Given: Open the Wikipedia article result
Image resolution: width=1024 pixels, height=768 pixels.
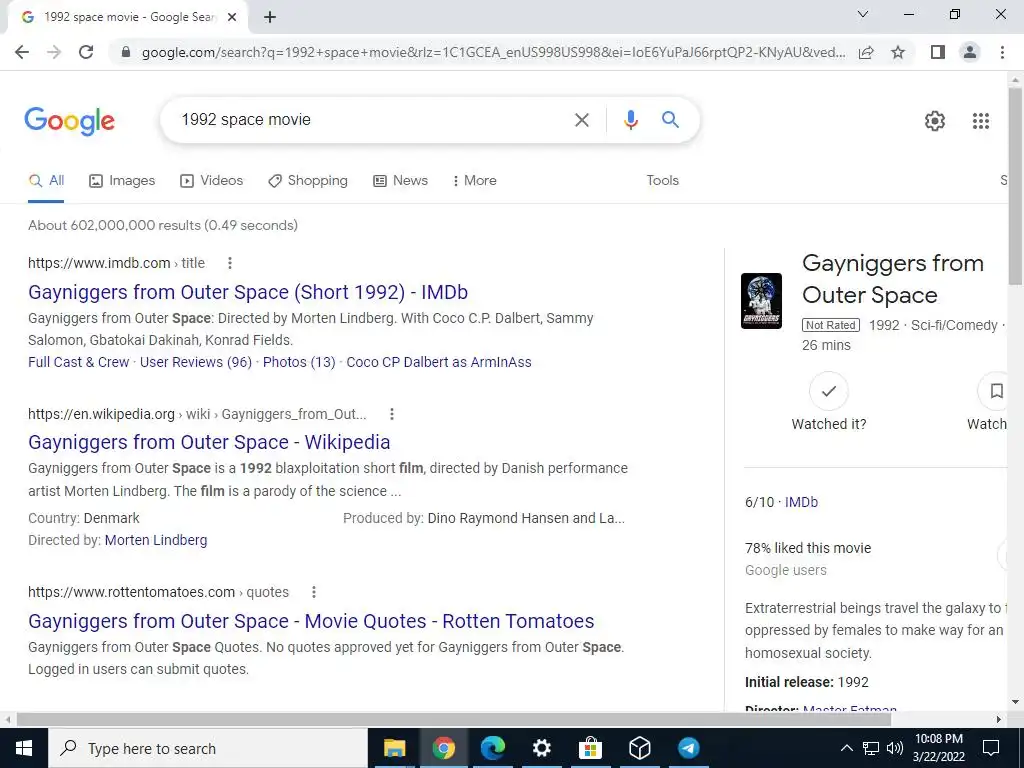Looking at the screenshot, I should click(x=209, y=442).
